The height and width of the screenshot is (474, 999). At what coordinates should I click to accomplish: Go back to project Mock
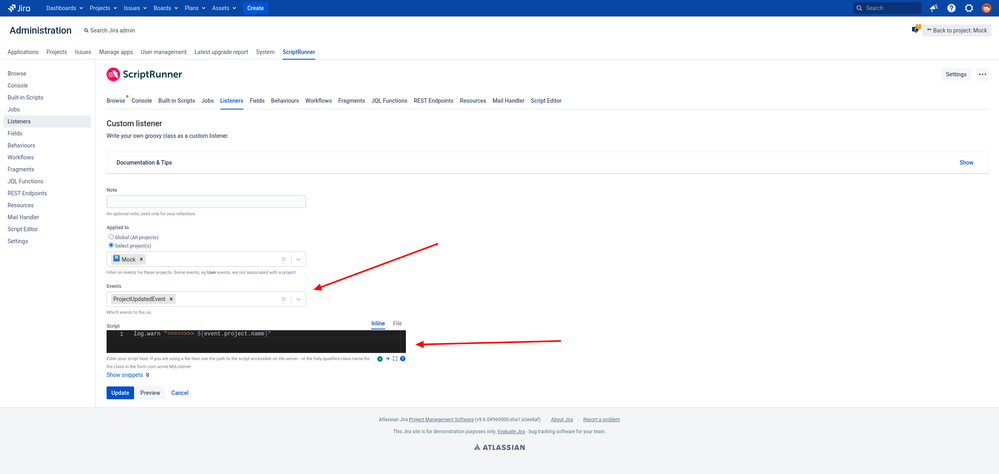tap(956, 30)
